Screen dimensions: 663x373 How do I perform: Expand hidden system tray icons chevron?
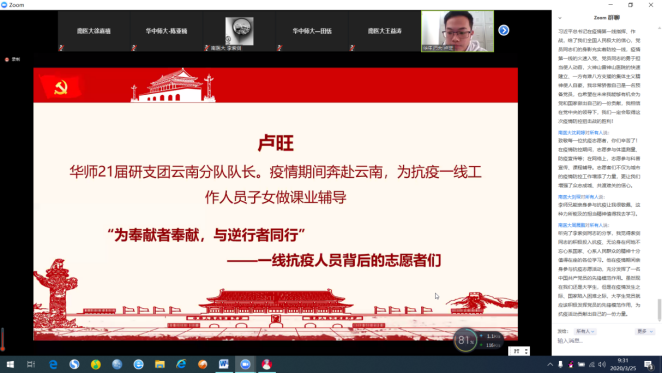tap(550, 365)
